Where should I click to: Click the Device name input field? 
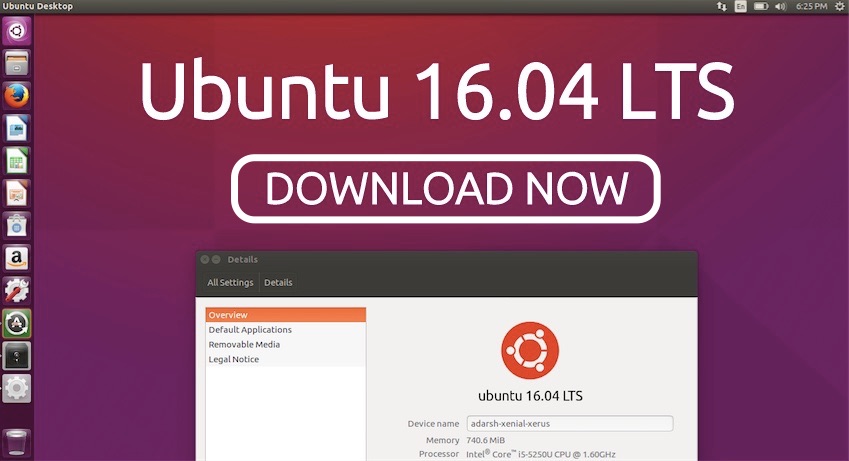pyautogui.click(x=570, y=424)
